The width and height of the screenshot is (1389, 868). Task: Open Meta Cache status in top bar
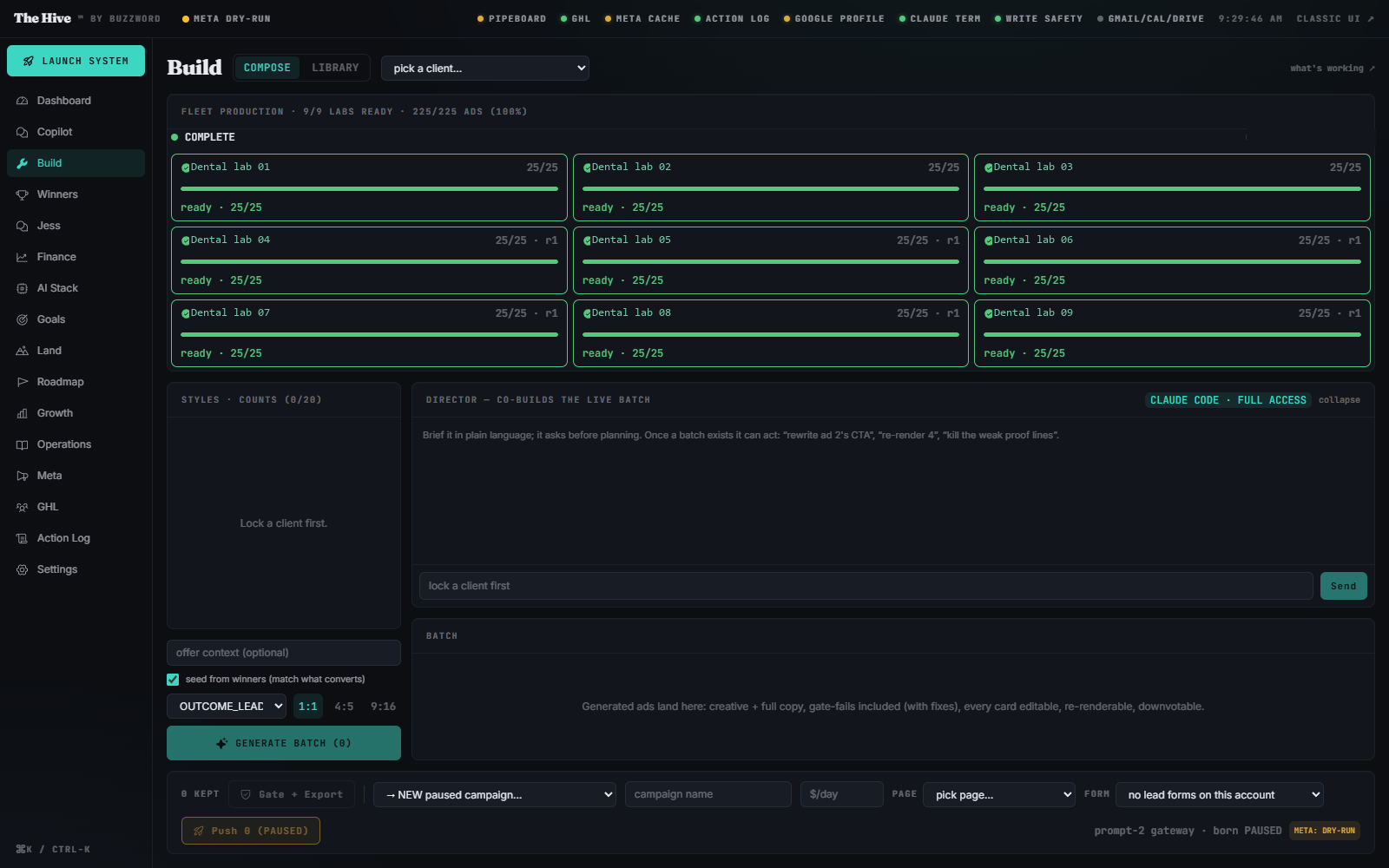[x=642, y=18]
